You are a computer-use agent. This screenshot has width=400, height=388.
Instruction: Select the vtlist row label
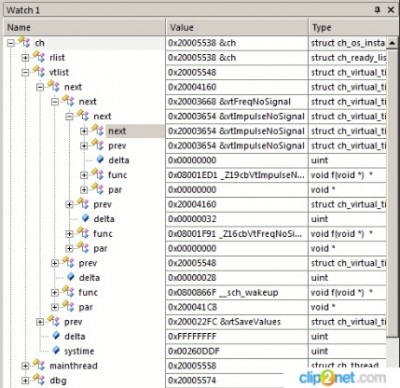click(x=59, y=72)
